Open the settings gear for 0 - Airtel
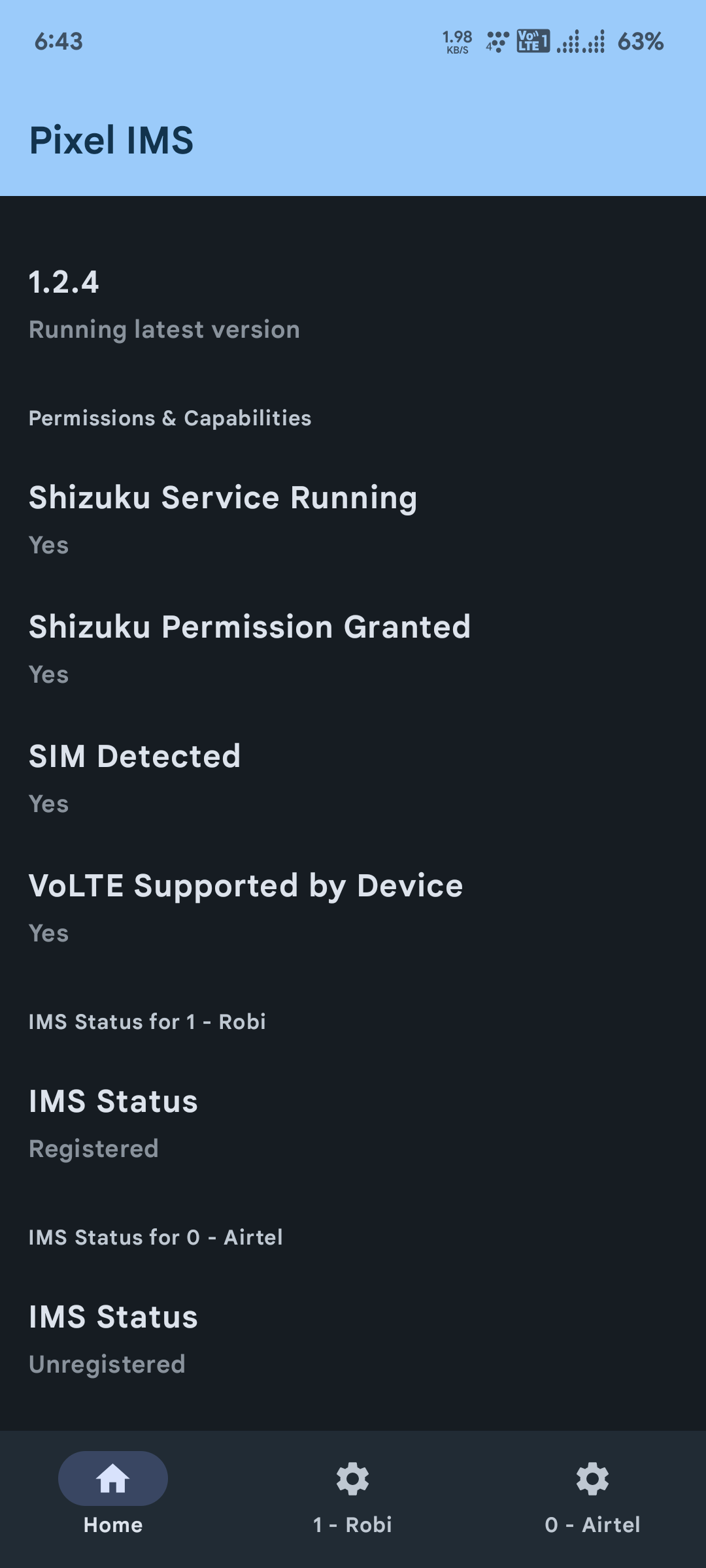 pos(593,1478)
